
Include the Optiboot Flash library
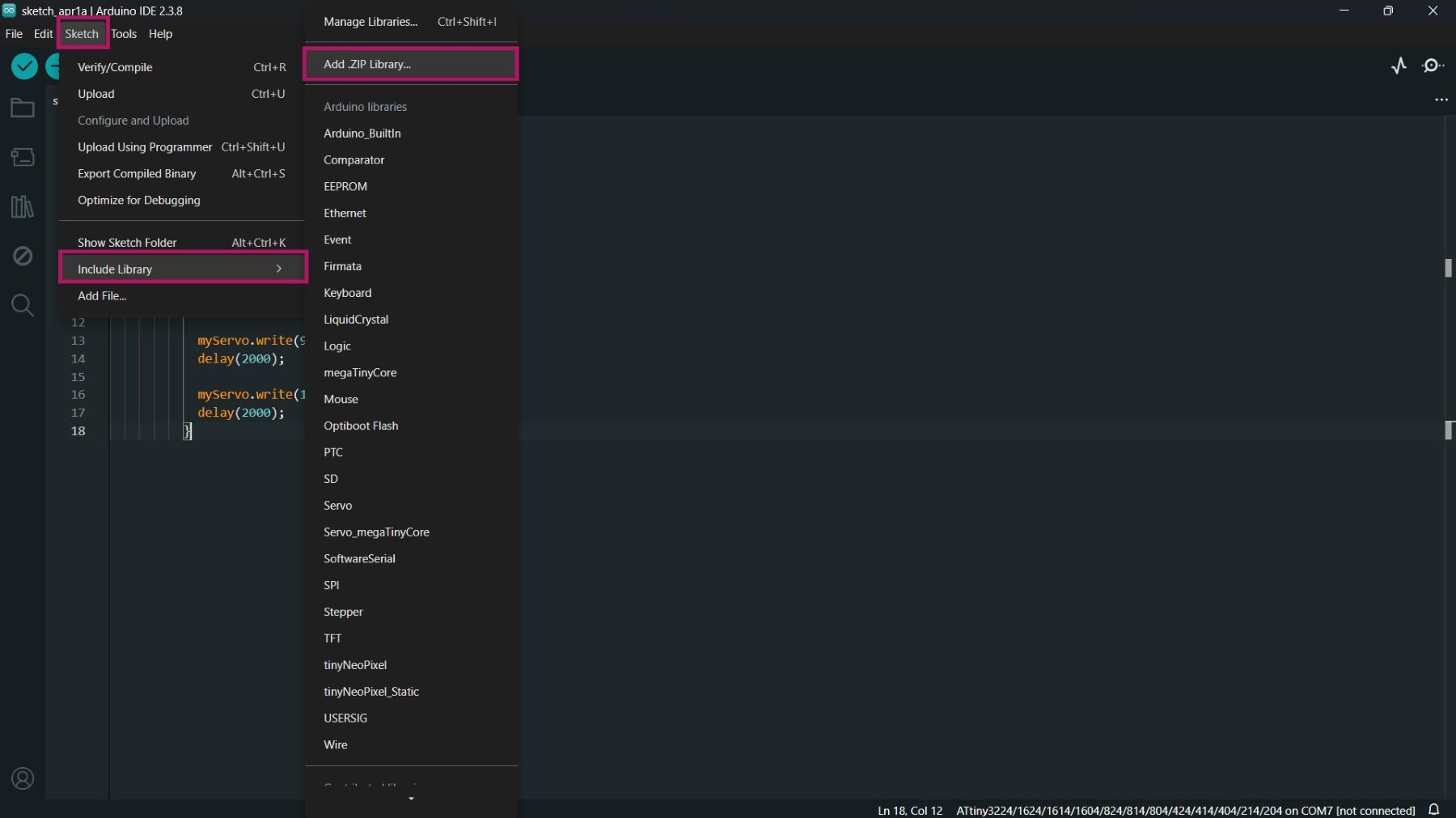pos(411,426)
